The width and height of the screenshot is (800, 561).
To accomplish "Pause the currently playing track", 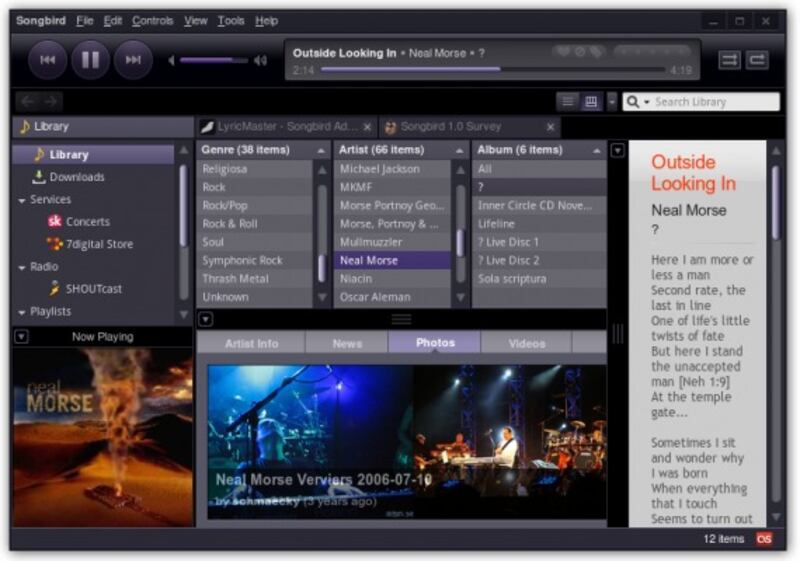I will click(x=90, y=60).
